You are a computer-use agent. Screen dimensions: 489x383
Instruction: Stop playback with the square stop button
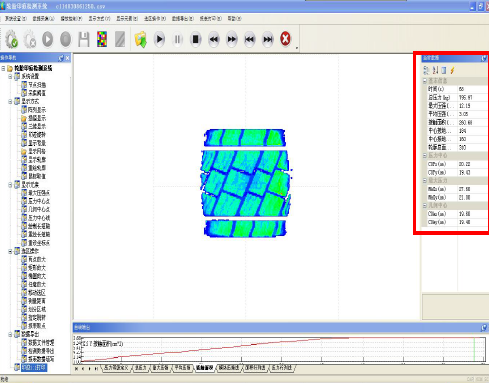tap(196, 39)
